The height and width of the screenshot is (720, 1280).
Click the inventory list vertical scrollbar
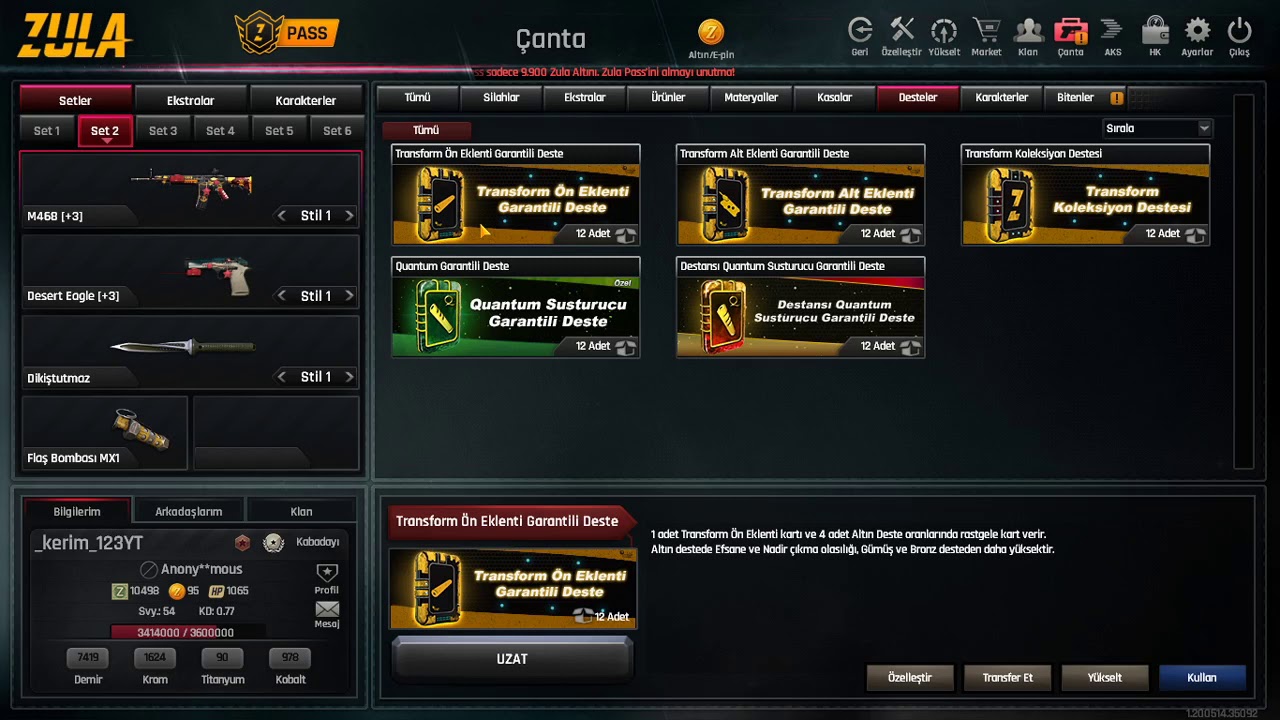(x=1243, y=281)
